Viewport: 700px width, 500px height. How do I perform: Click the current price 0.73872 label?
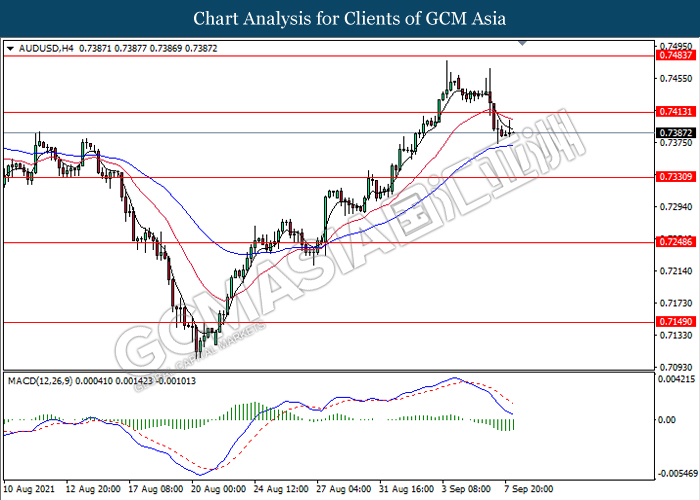pos(676,133)
